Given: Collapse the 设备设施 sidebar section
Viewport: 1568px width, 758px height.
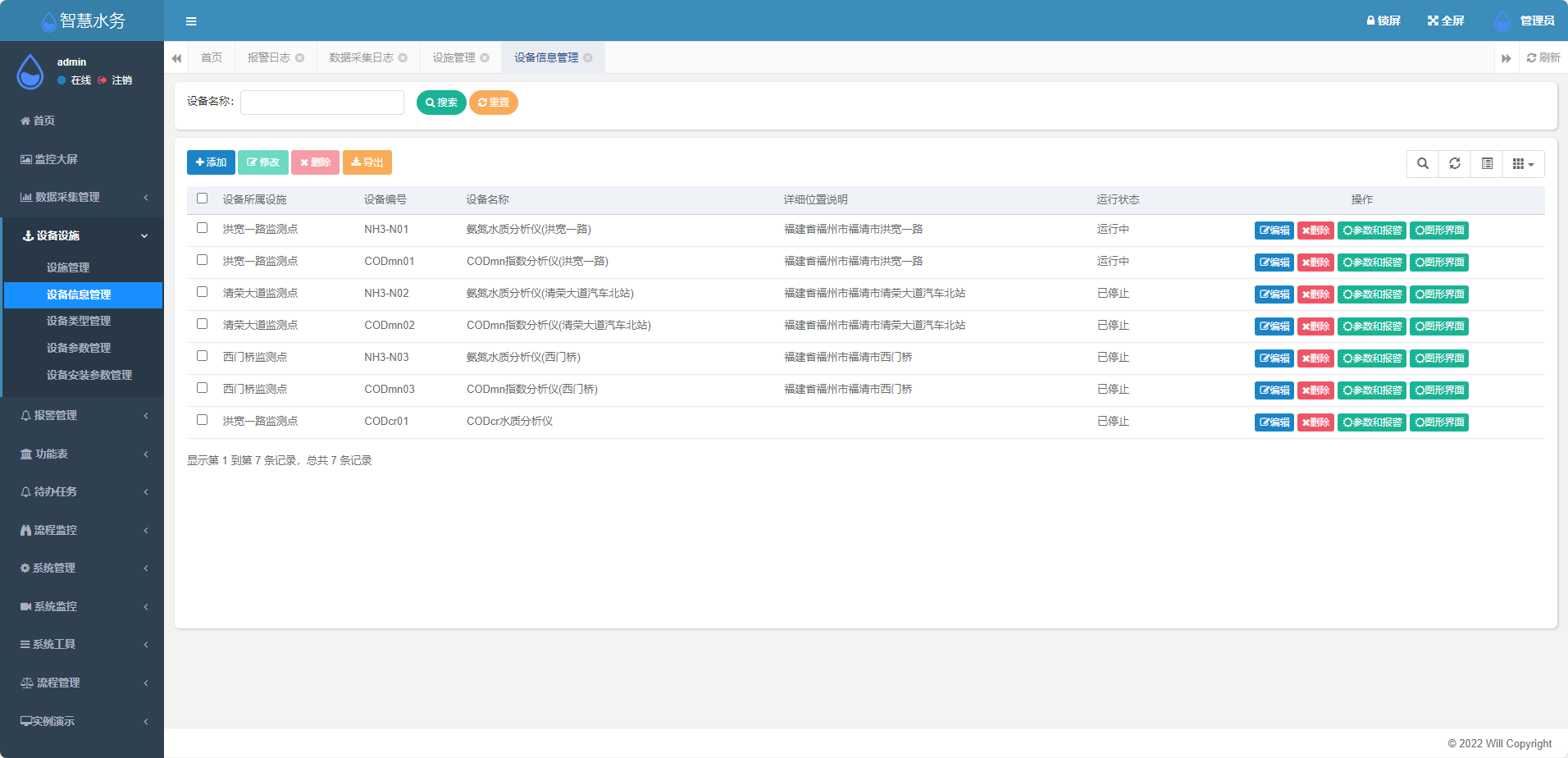Looking at the screenshot, I should (82, 235).
